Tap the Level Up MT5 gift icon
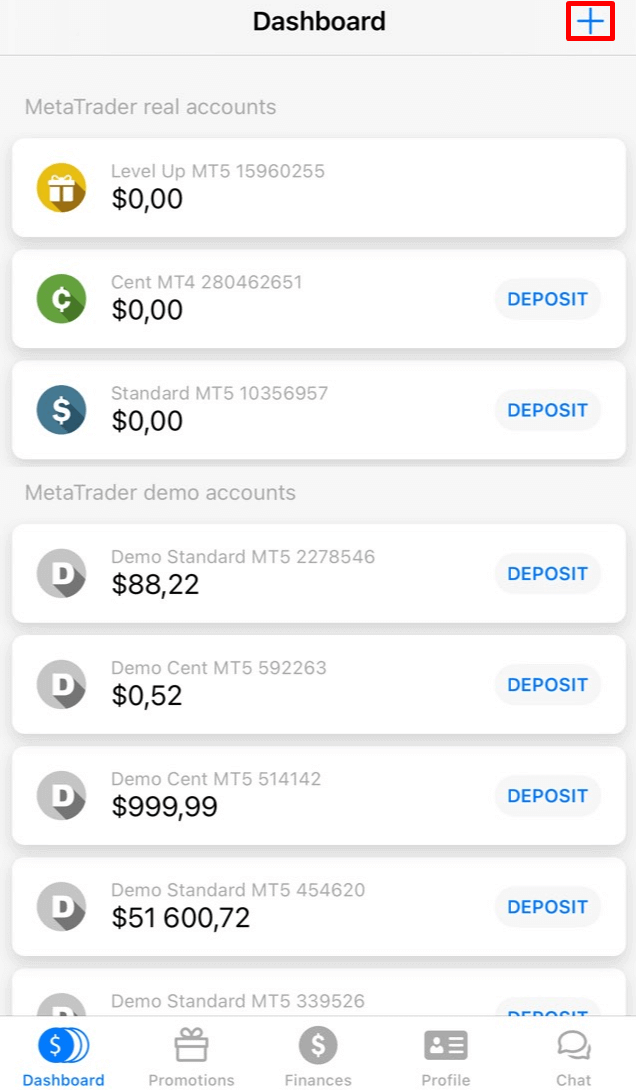The image size is (636, 1090). coord(61,187)
